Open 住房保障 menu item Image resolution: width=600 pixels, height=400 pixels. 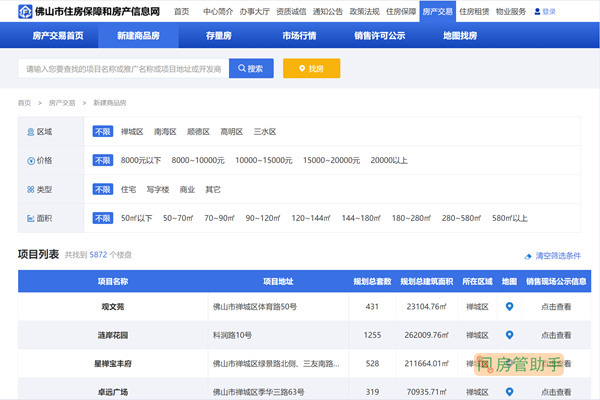(x=401, y=11)
